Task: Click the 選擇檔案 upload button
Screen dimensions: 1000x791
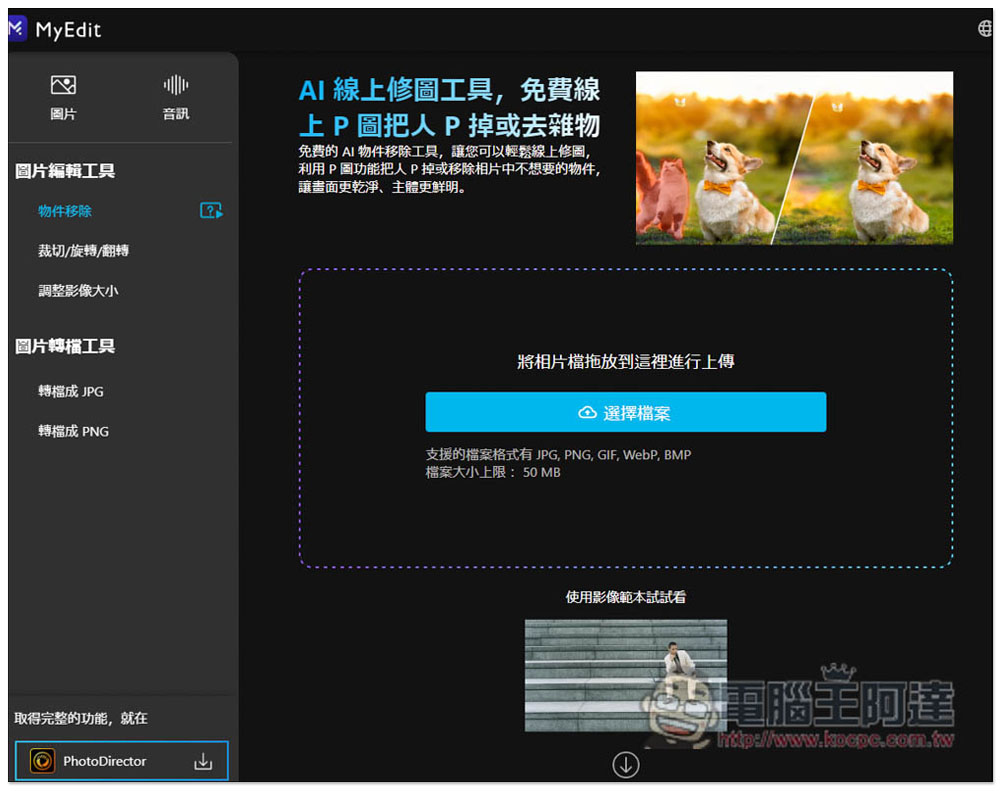Action: tap(626, 412)
